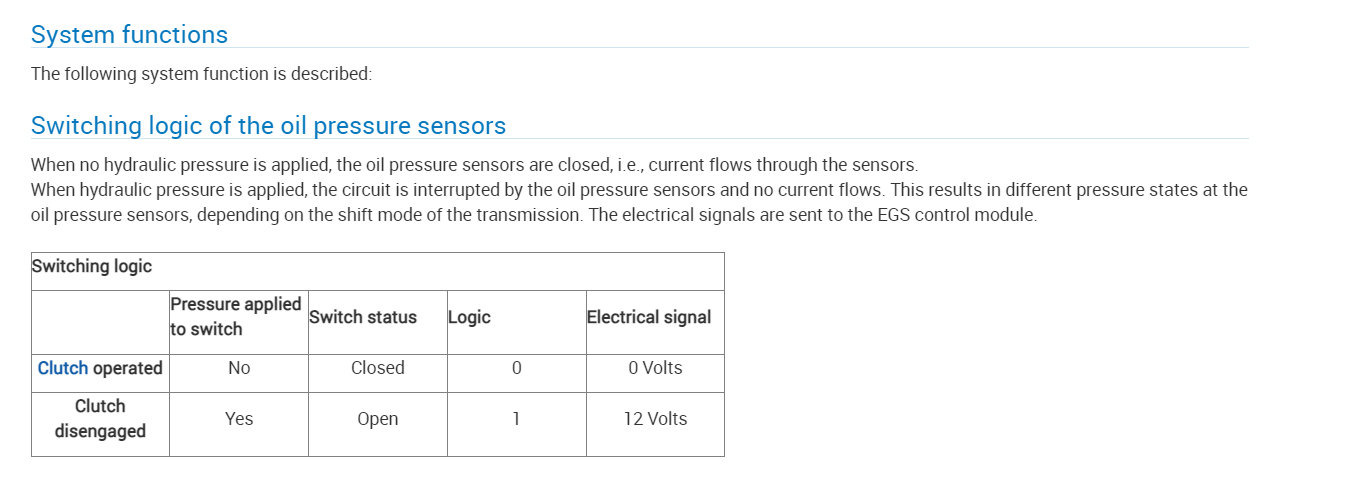Click the Switch status column header
The height and width of the screenshot is (485, 1361).
coord(363,317)
